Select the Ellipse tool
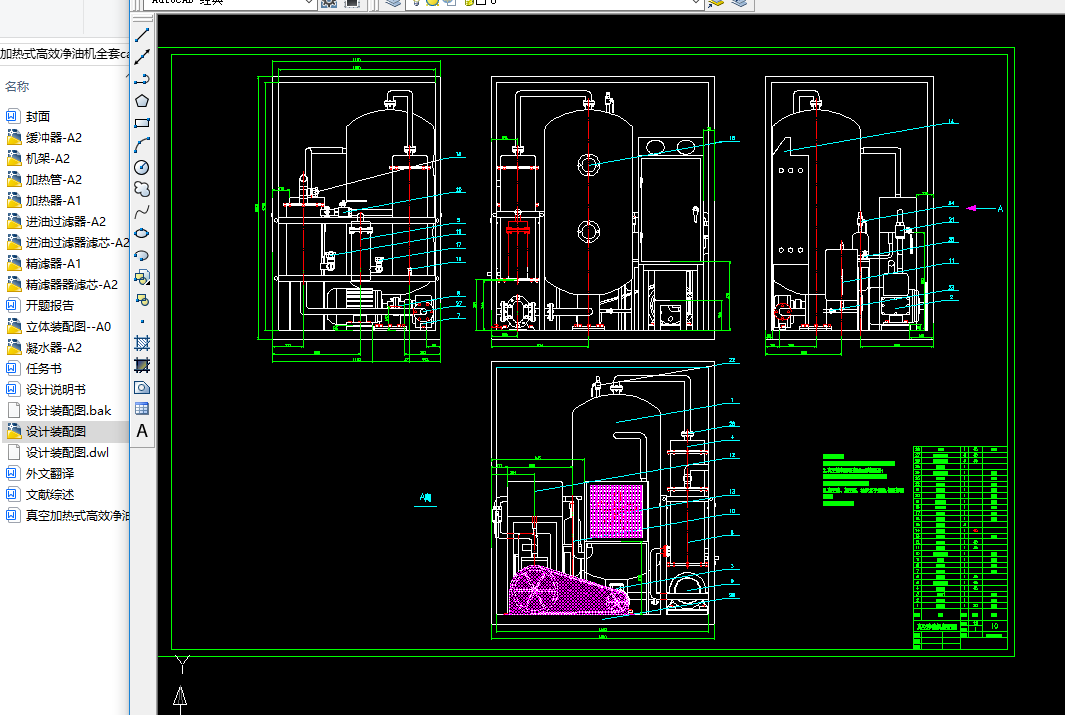 [x=142, y=233]
